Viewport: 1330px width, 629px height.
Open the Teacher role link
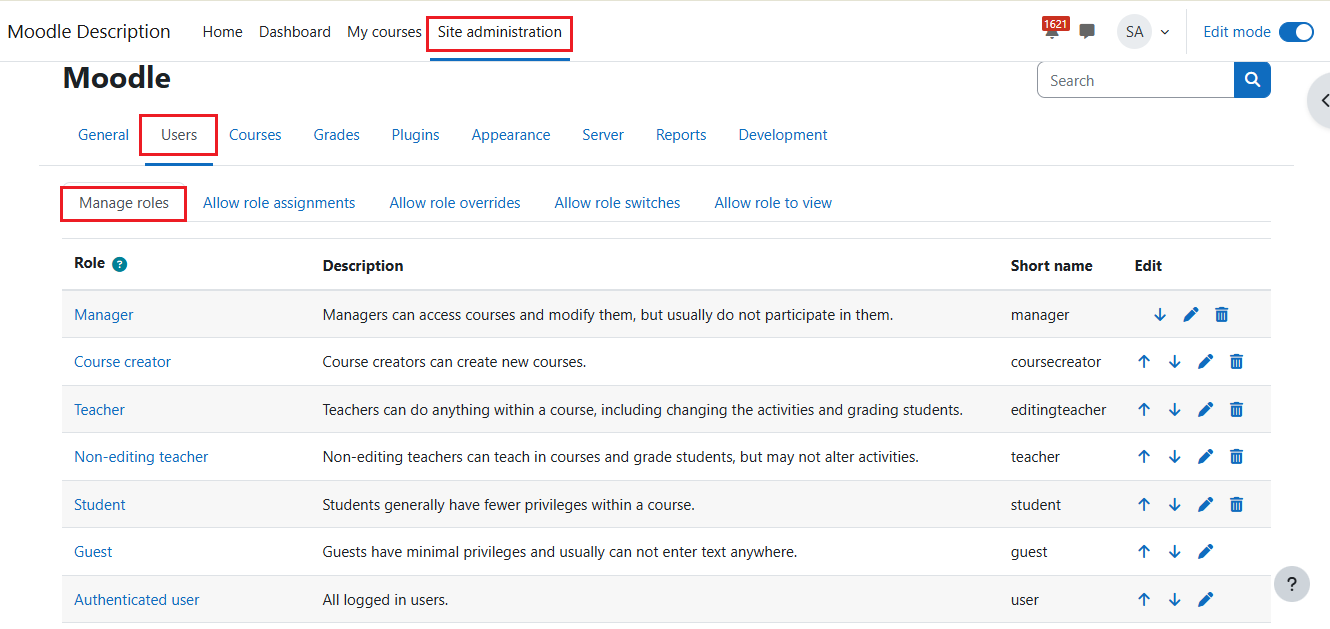click(x=99, y=410)
